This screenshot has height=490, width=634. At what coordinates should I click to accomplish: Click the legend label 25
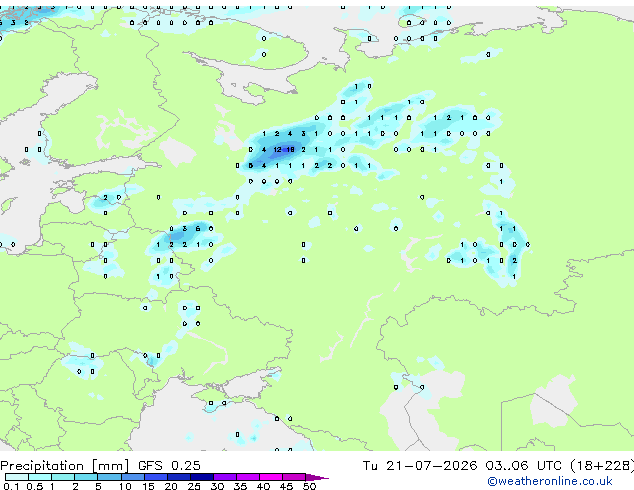[x=194, y=486]
